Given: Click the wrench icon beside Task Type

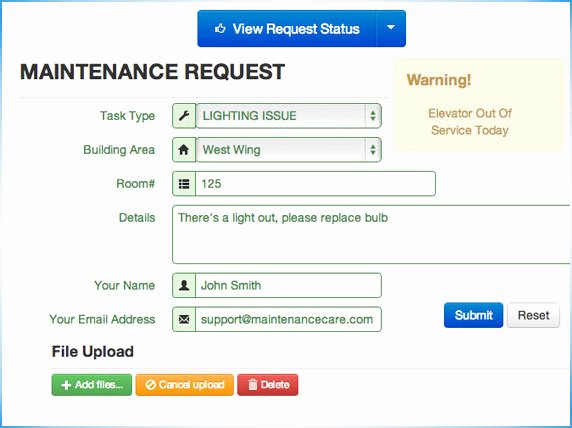Looking at the screenshot, I should tap(184, 116).
